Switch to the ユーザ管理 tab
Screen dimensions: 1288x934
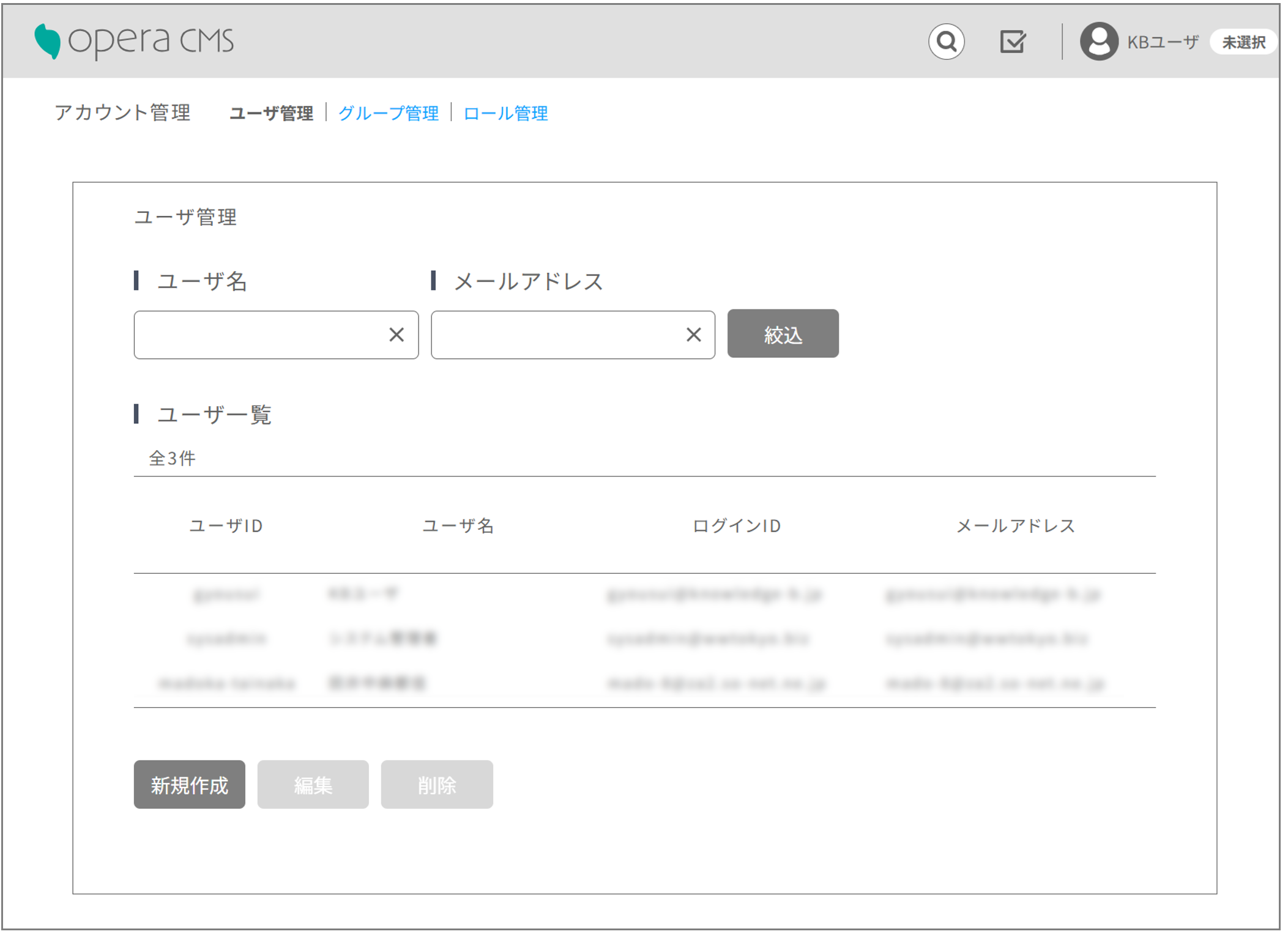[x=271, y=113]
